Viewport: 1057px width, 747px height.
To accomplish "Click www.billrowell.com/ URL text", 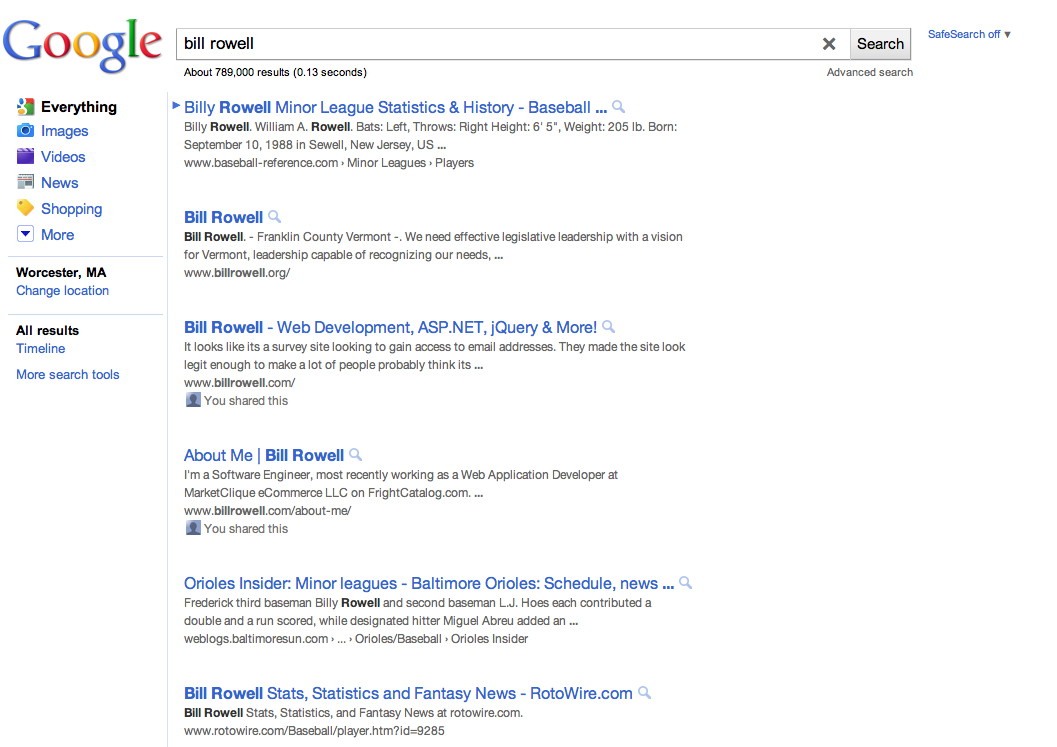I will tap(239, 382).
